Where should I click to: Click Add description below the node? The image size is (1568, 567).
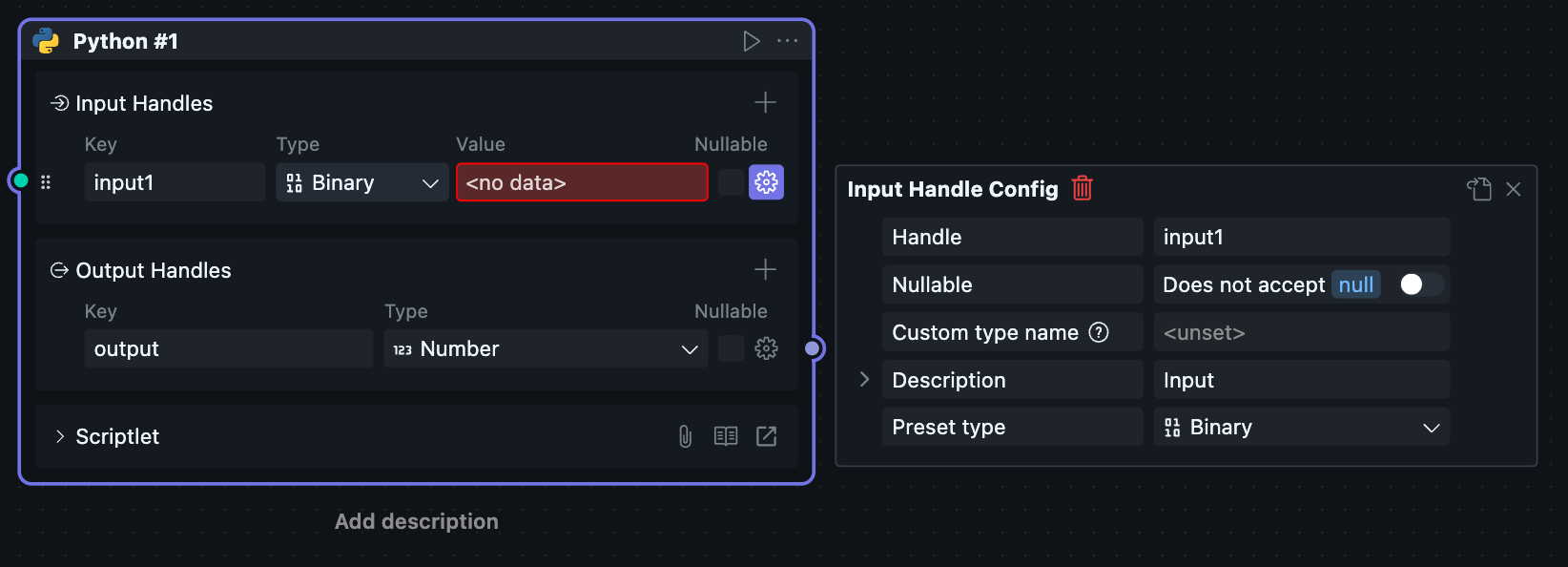tap(416, 521)
